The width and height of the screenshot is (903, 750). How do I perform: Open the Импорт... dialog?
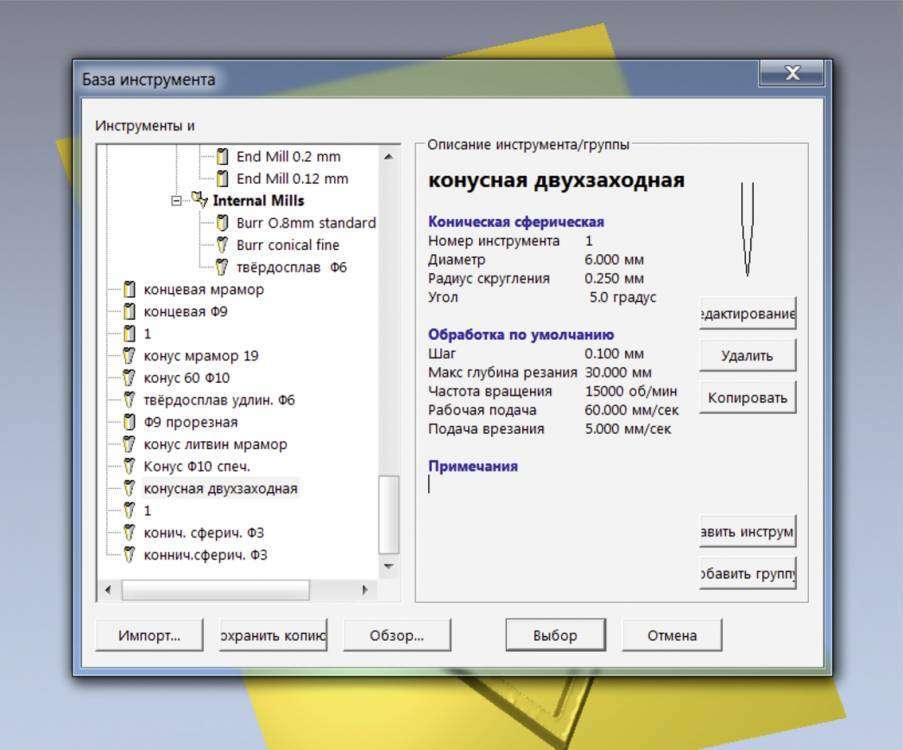[149, 635]
